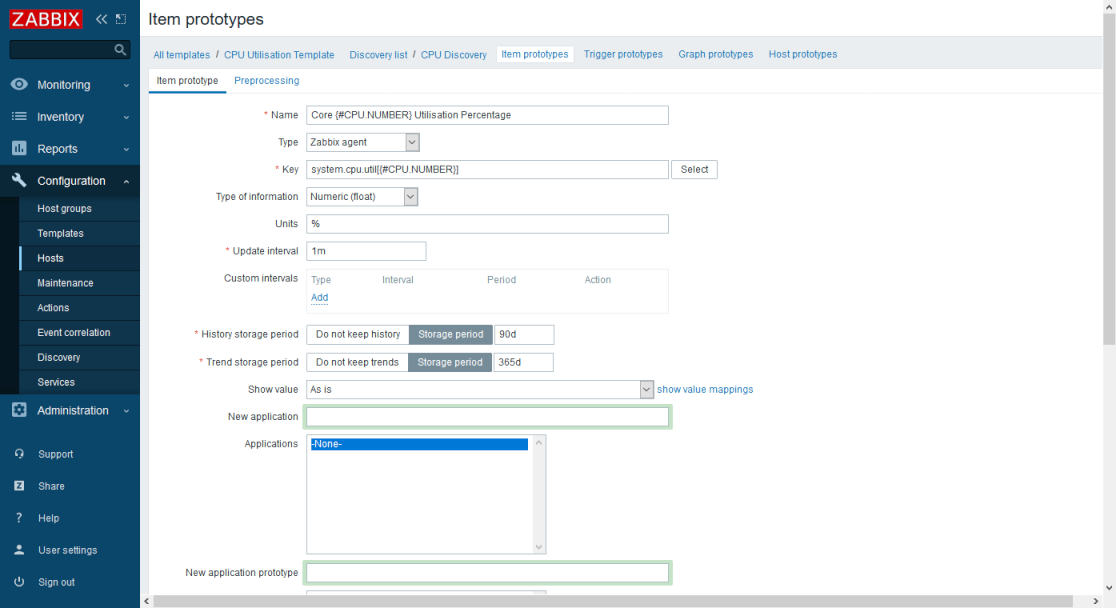The width and height of the screenshot is (1116, 608).
Task: Click Add under Custom intervals
Action: tap(320, 298)
